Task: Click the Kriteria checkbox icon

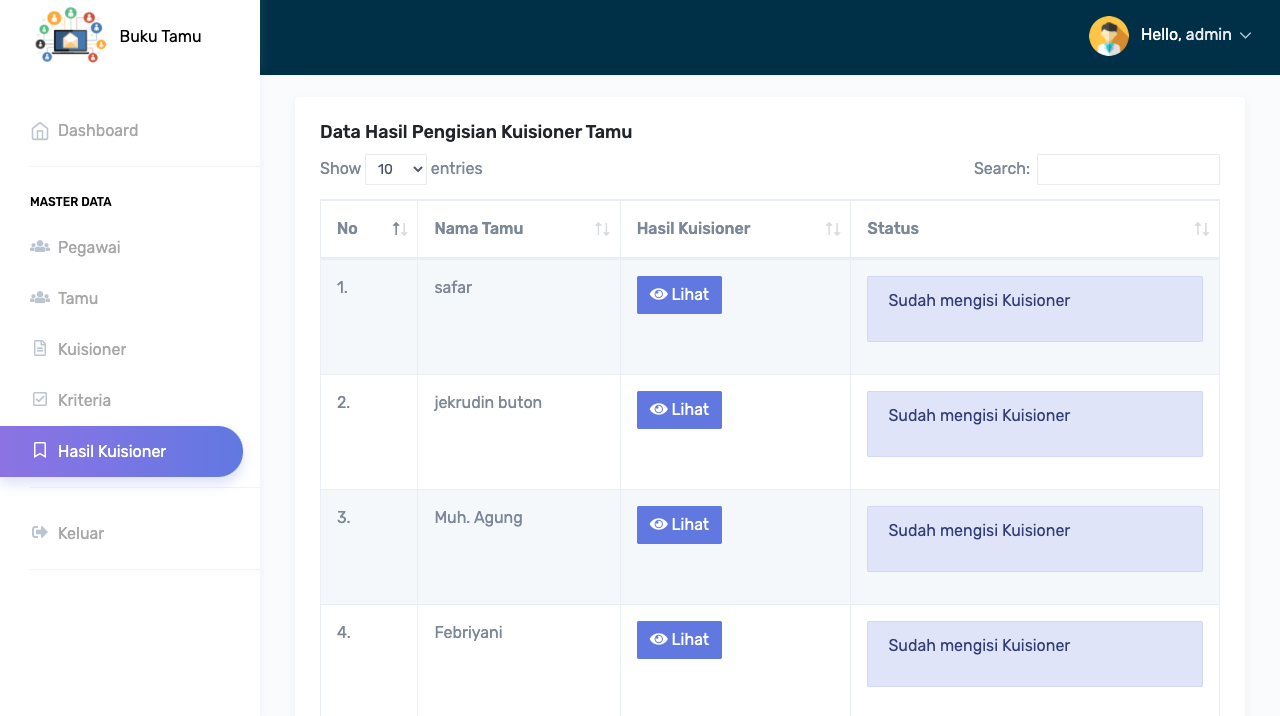Action: click(x=40, y=399)
